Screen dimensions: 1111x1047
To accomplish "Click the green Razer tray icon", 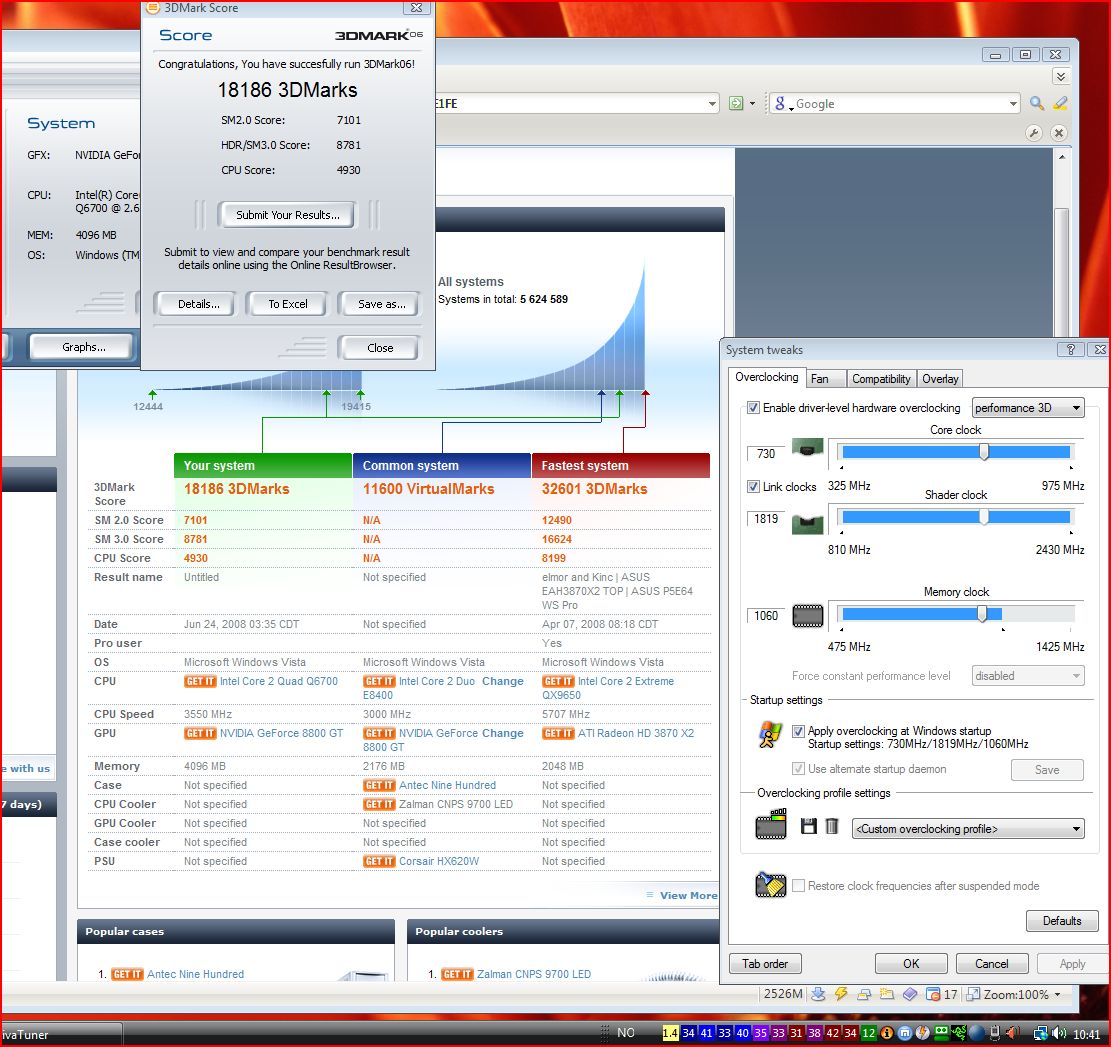I will pyautogui.click(x=959, y=1033).
